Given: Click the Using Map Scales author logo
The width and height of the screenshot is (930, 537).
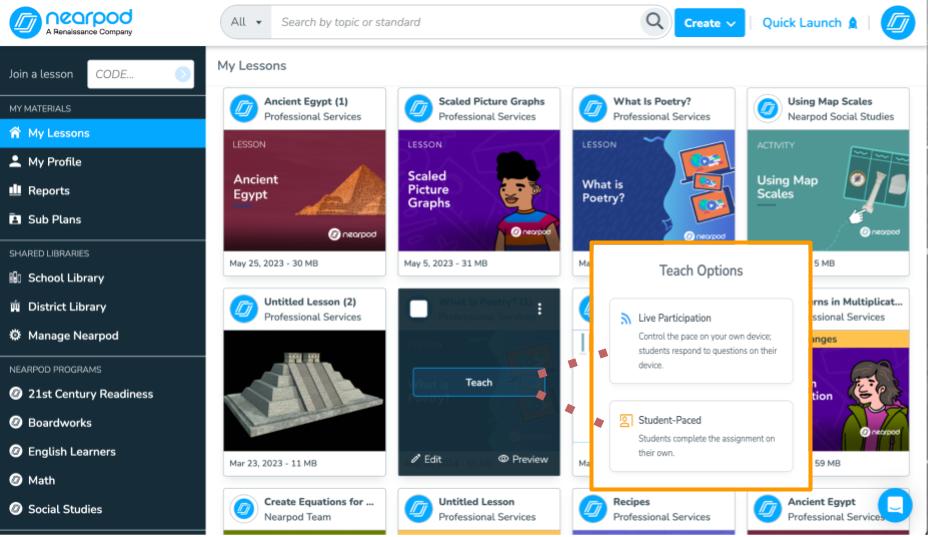Looking at the screenshot, I should click(767, 109).
